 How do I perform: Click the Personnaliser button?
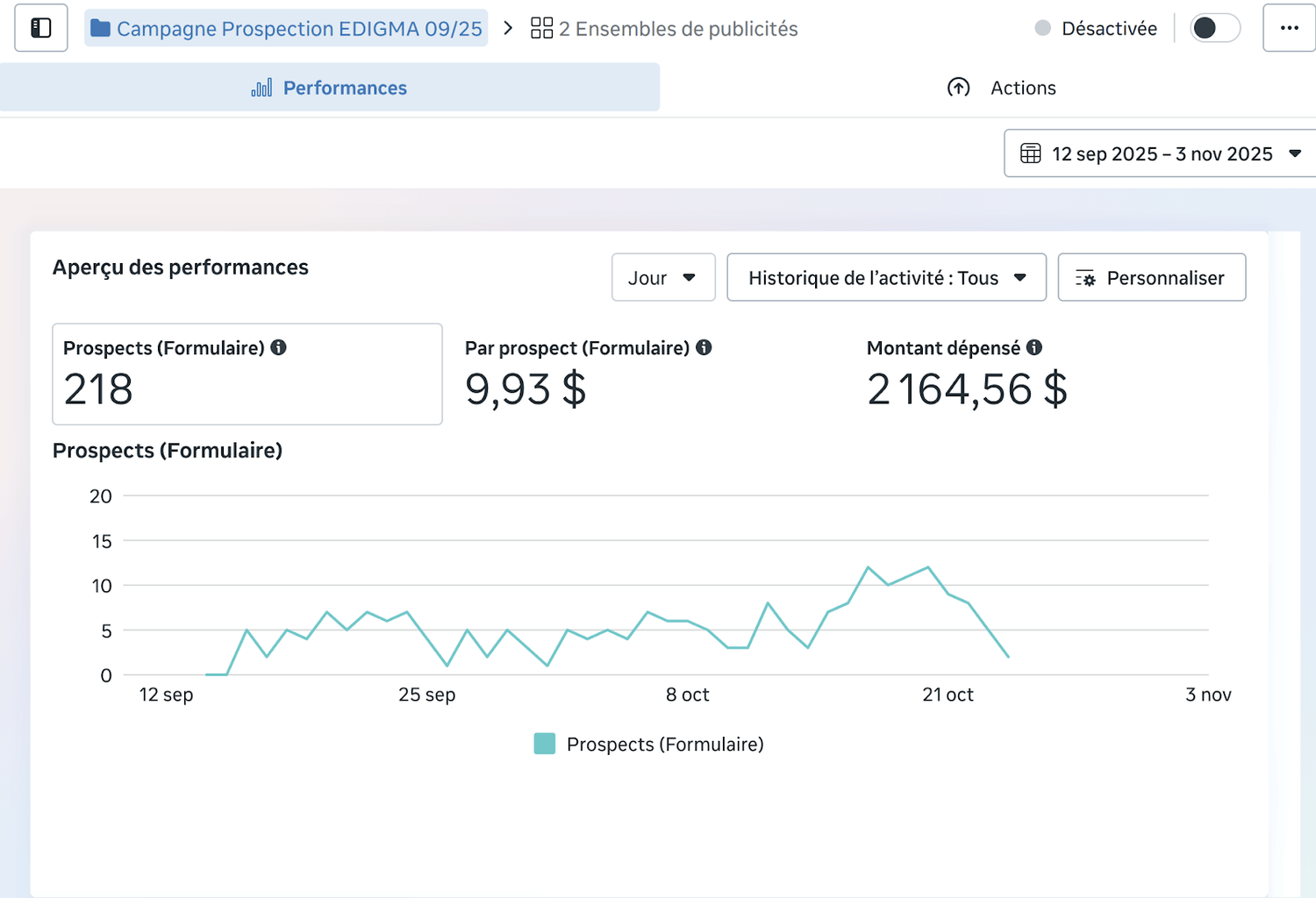1151,278
